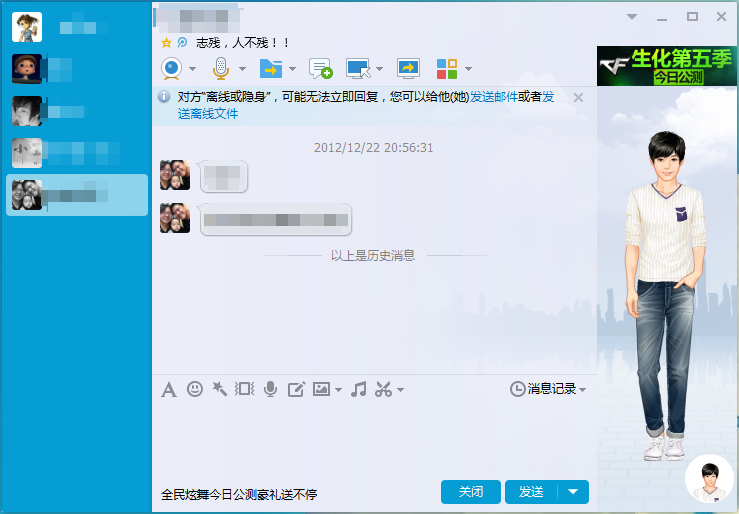Image resolution: width=739 pixels, height=514 pixels.
Task: Select the highlighted family-photo contact tab
Action: [x=77, y=195]
